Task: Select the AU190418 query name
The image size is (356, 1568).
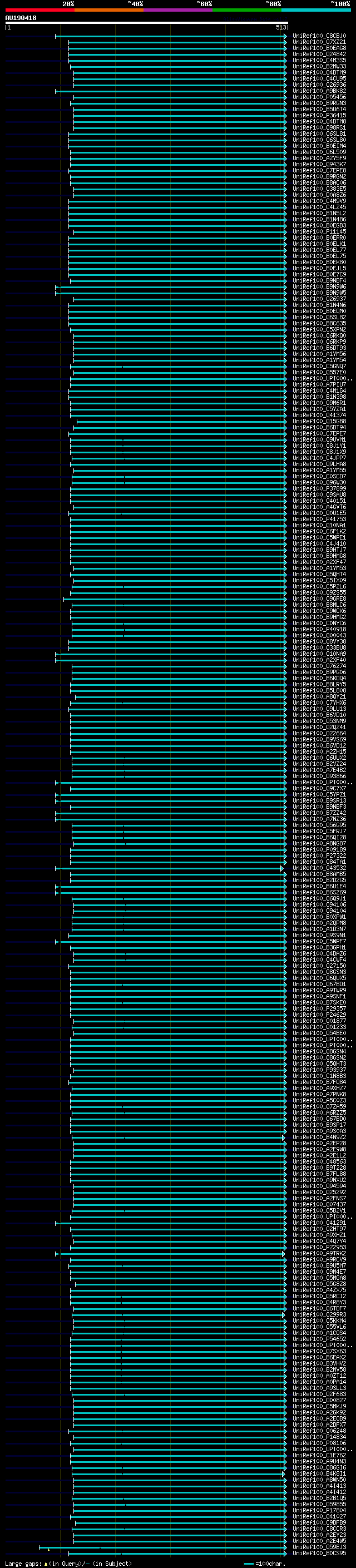Action: [x=21, y=18]
